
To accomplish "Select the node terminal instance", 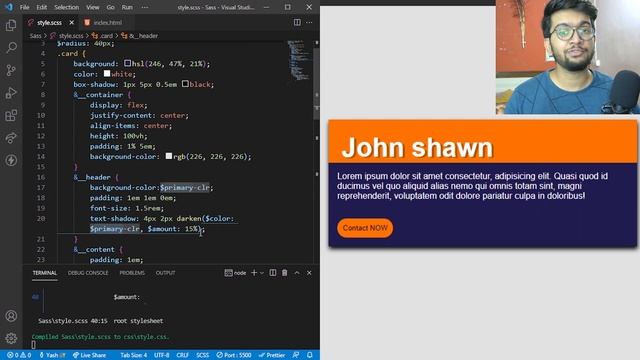I will (x=235, y=273).
